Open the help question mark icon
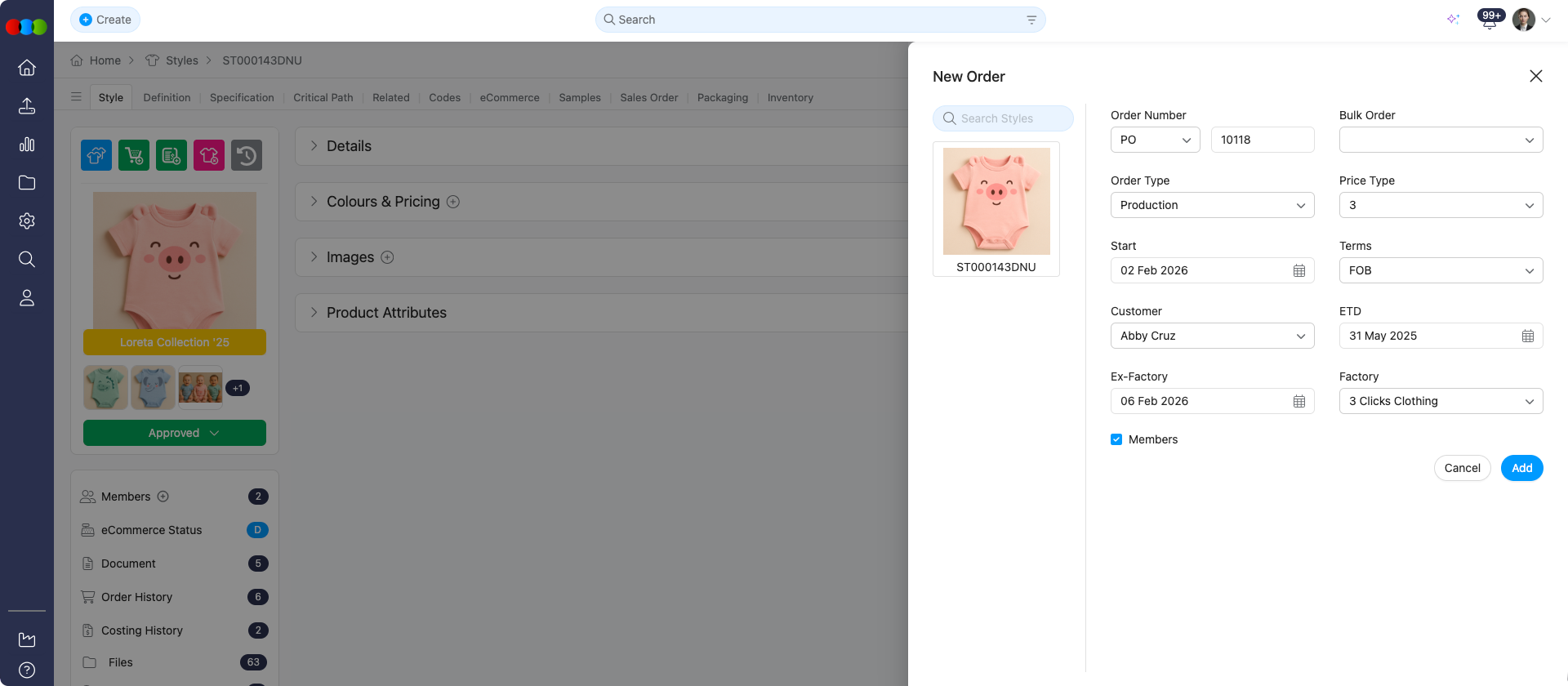The height and width of the screenshot is (686, 1568). [x=27, y=670]
